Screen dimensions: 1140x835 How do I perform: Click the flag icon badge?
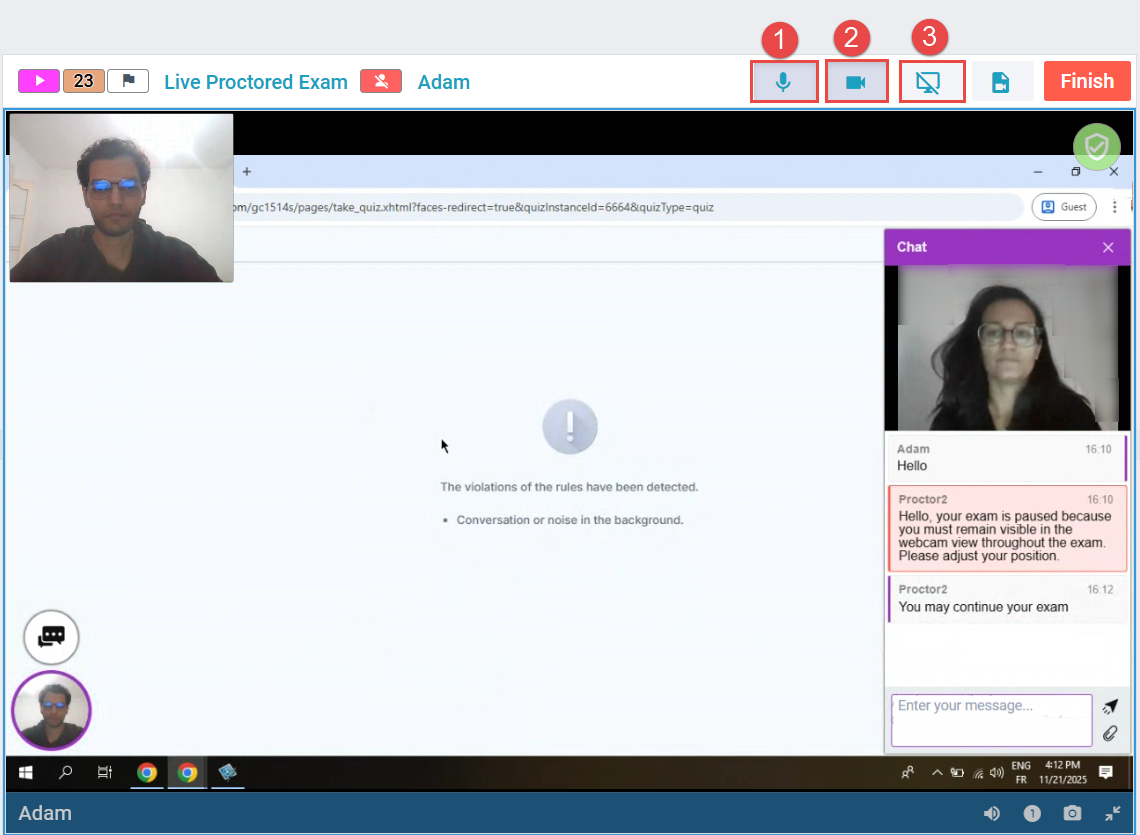(128, 81)
